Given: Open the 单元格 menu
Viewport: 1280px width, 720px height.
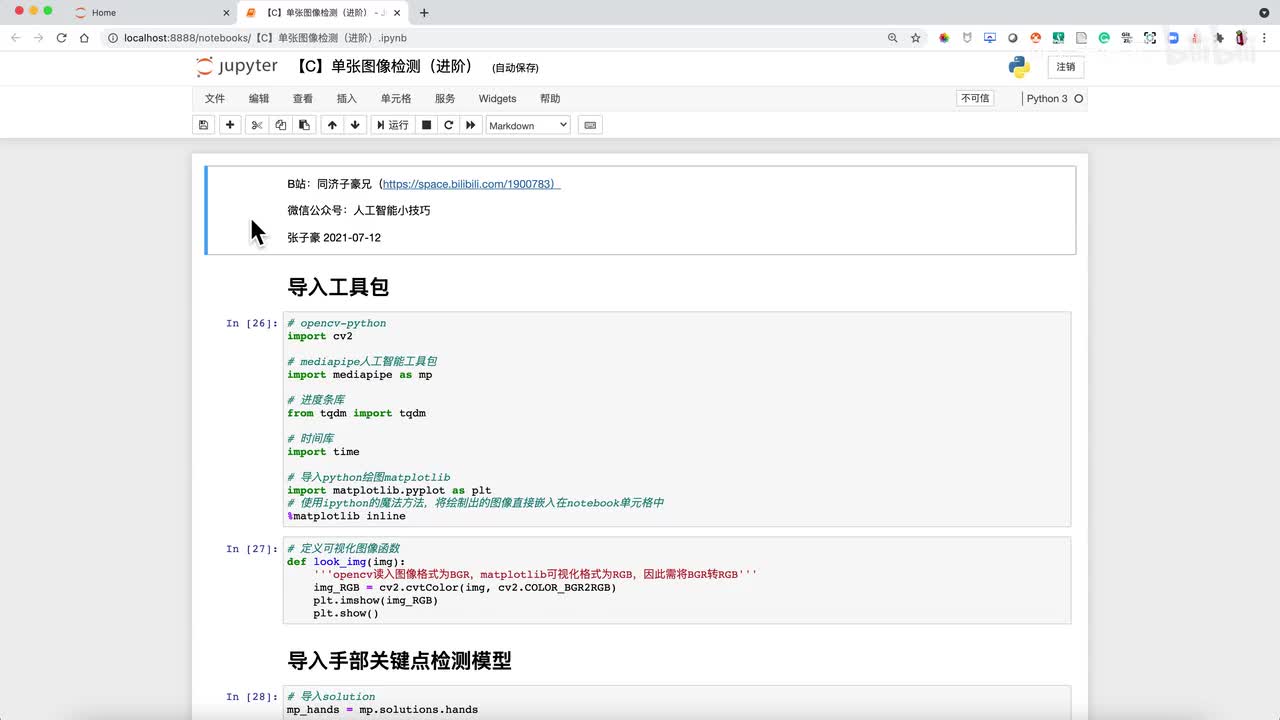Looking at the screenshot, I should 396,99.
